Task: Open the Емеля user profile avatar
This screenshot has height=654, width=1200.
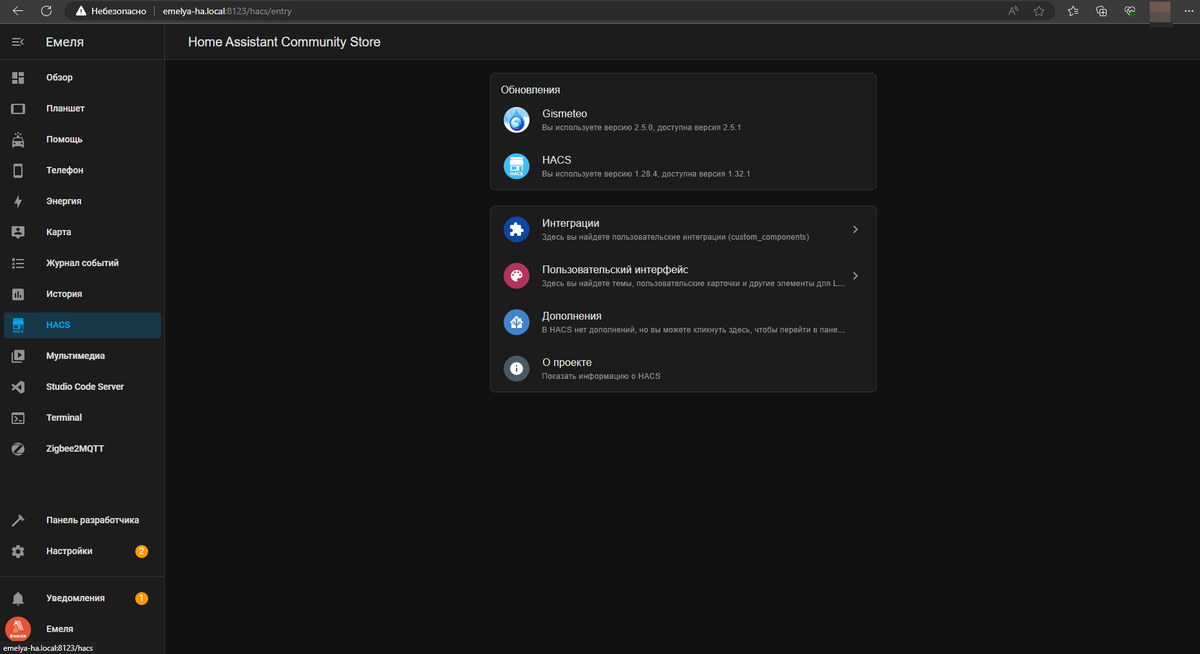Action: coord(18,630)
